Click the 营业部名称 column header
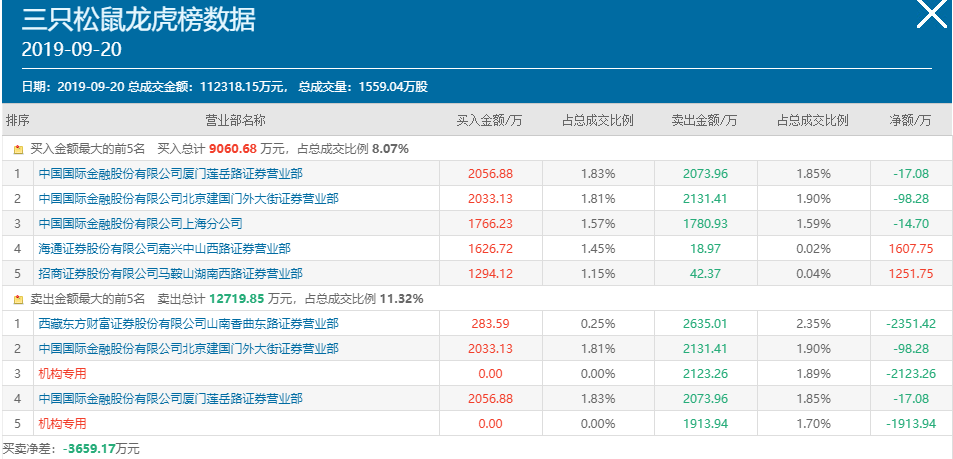Screen dimensions: 953x459 [235, 120]
